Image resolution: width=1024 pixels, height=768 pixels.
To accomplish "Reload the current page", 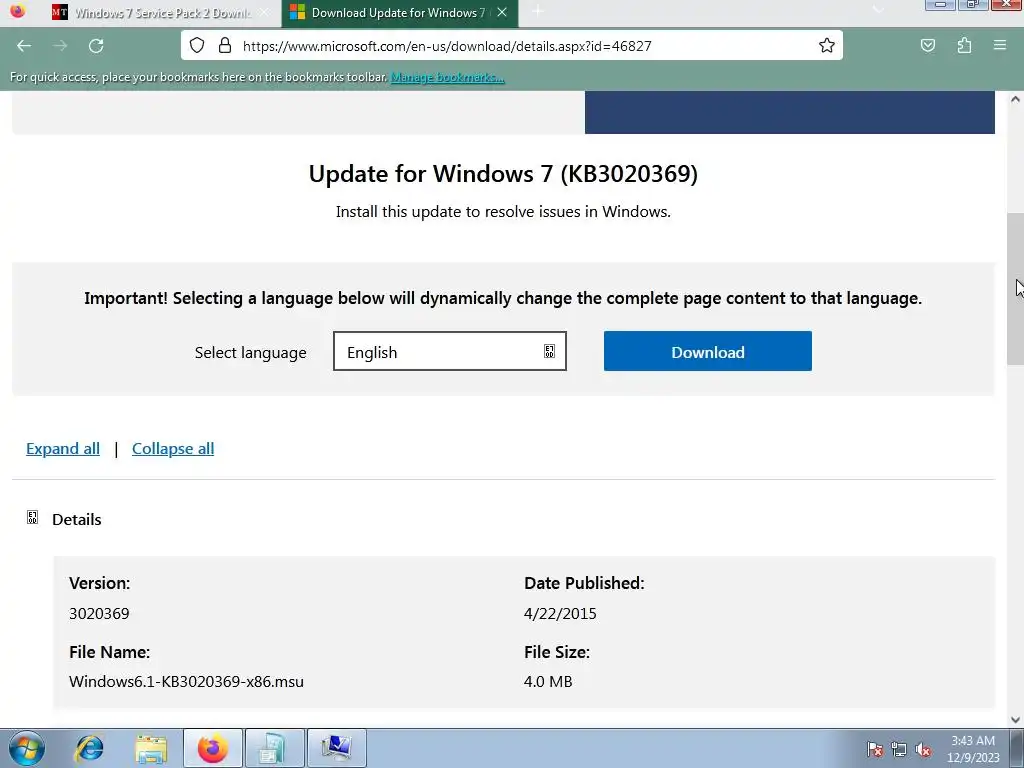I will coord(96,46).
